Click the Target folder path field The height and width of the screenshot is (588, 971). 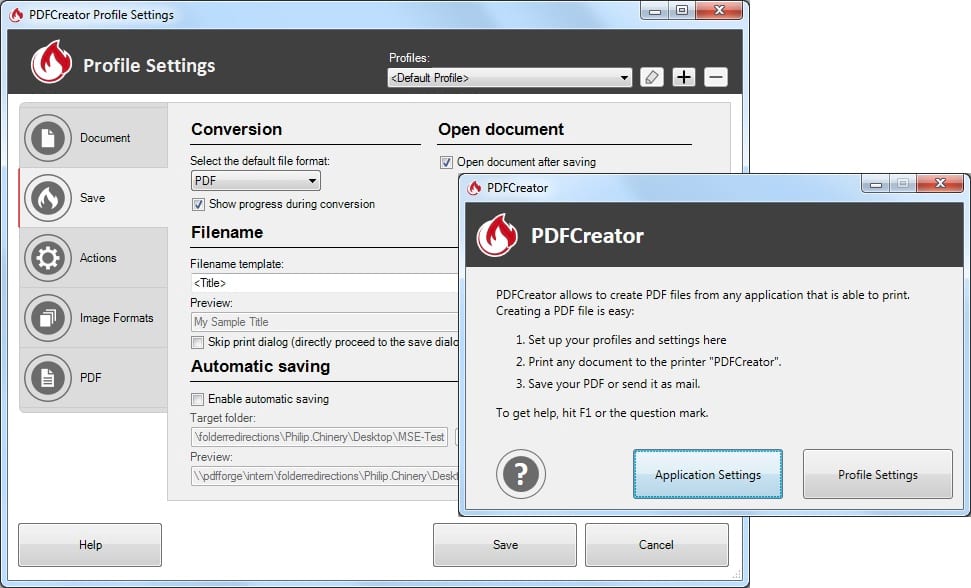[x=319, y=437]
